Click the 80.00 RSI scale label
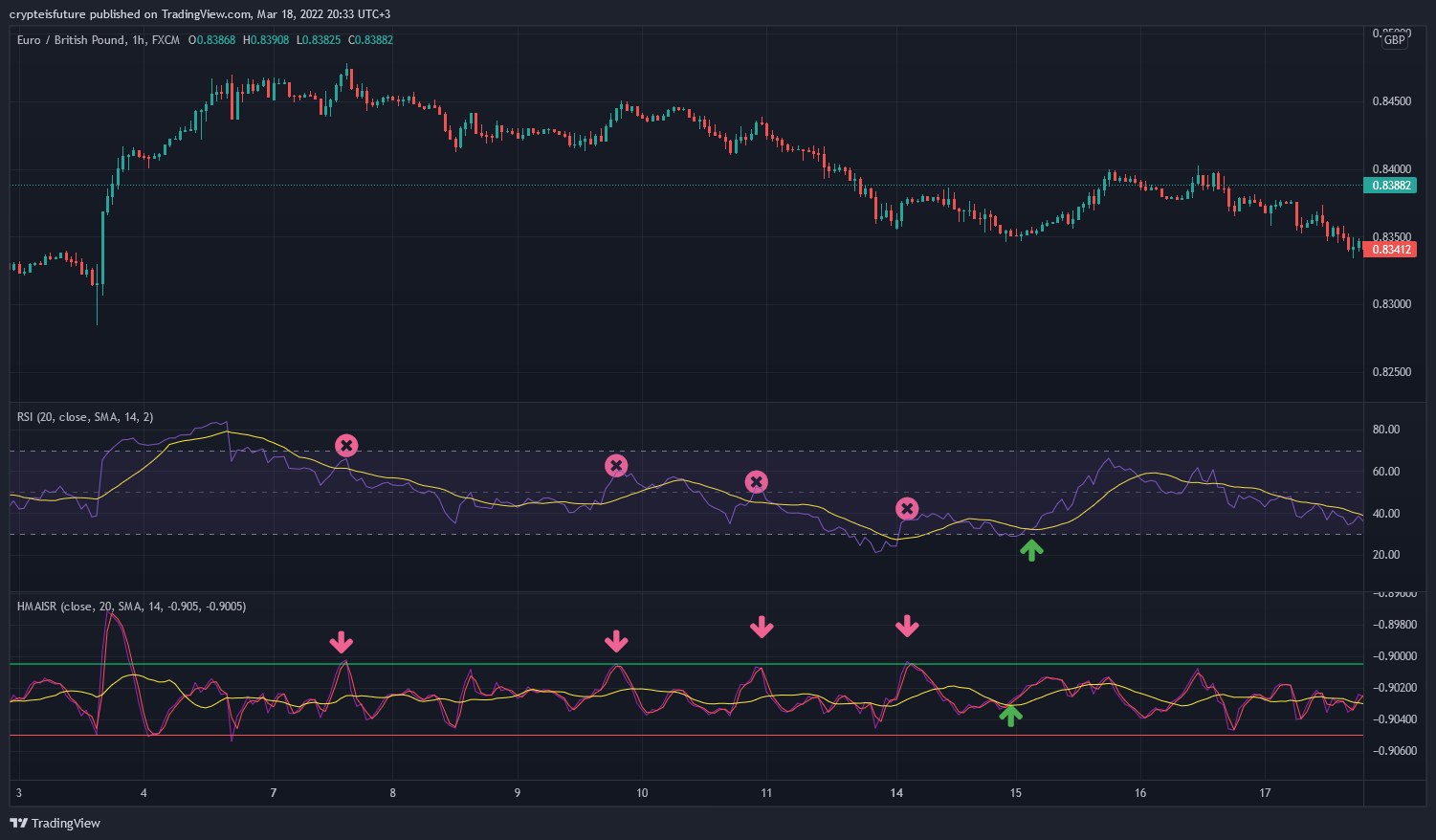This screenshot has width=1436, height=840. (1386, 430)
